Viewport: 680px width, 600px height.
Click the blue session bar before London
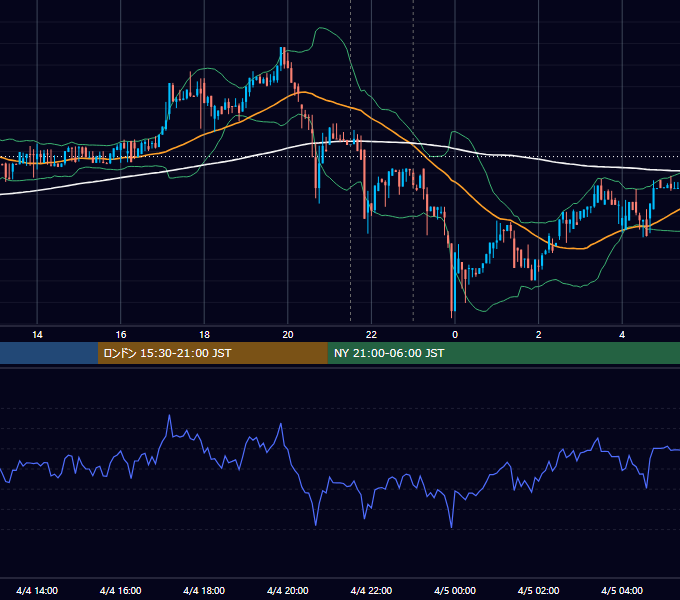[x=49, y=353]
